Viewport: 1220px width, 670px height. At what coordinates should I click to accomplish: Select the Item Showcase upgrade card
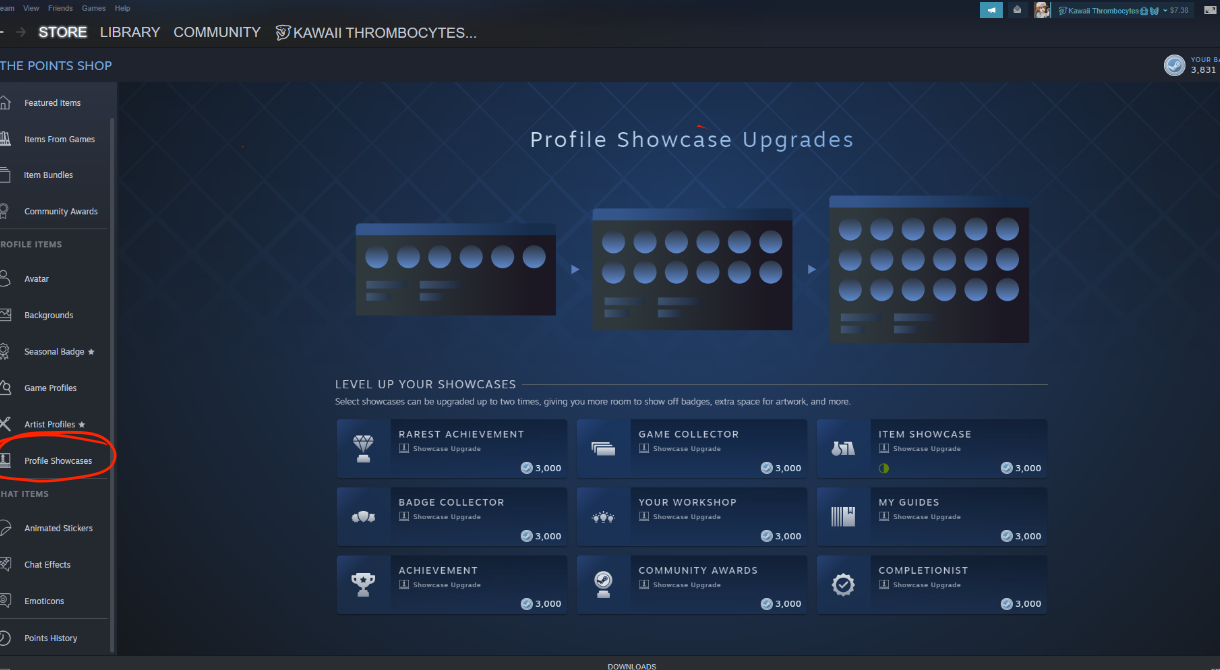932,448
